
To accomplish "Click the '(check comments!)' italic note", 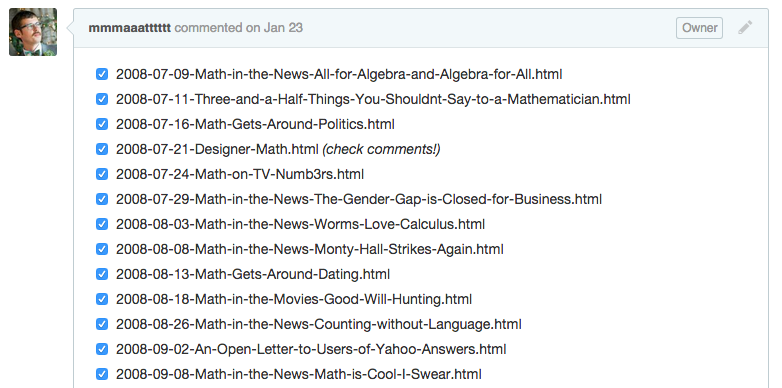I will tap(382, 150).
